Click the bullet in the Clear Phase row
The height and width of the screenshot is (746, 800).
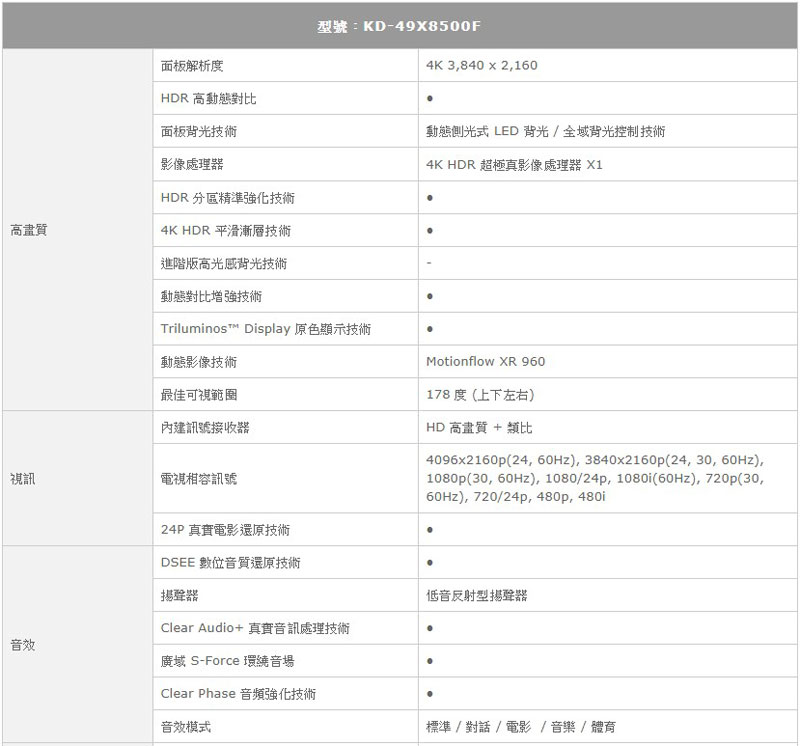point(430,694)
